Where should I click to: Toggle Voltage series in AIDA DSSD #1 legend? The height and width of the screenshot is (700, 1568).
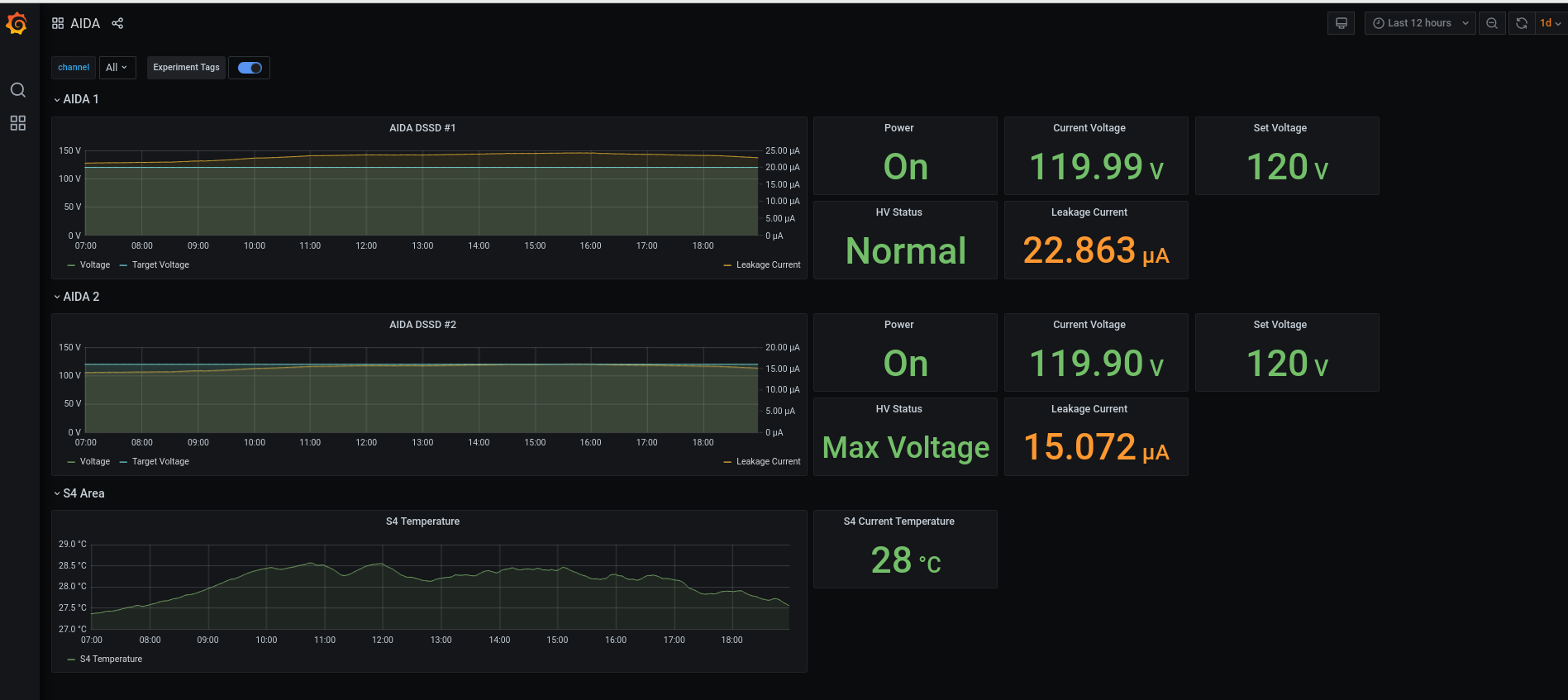coord(94,265)
